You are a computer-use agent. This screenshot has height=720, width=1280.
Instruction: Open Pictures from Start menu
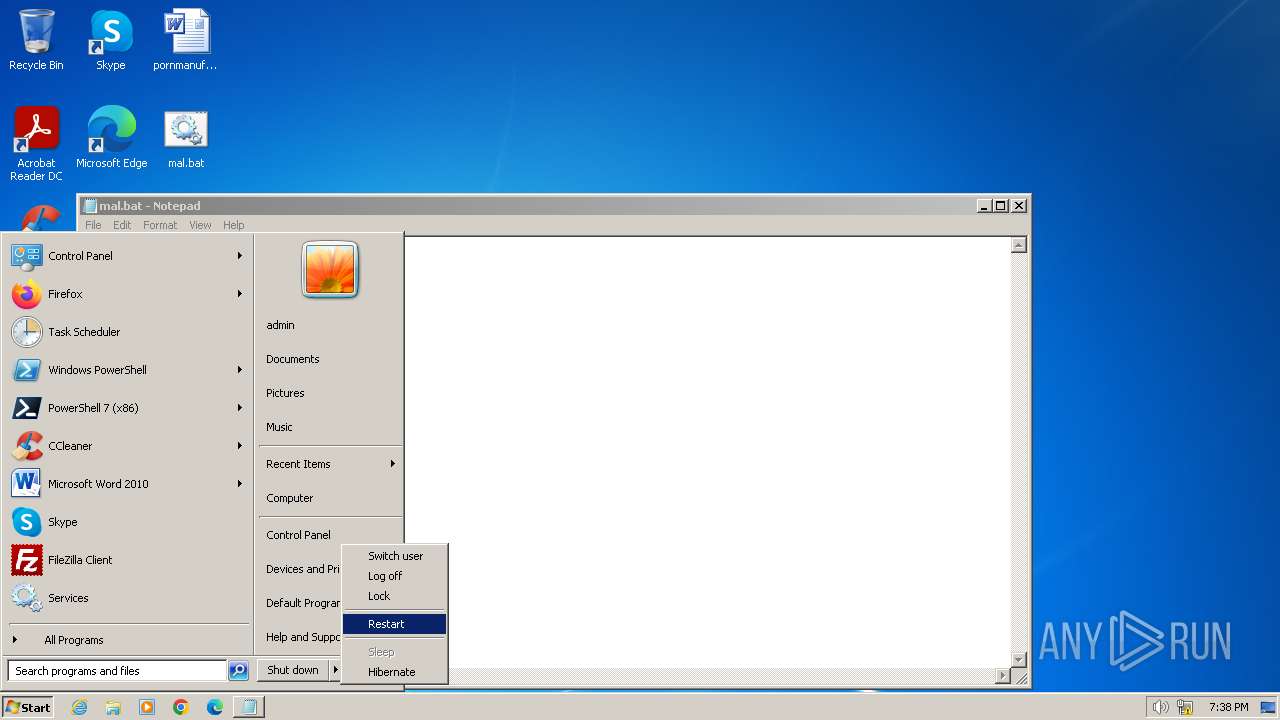(285, 393)
